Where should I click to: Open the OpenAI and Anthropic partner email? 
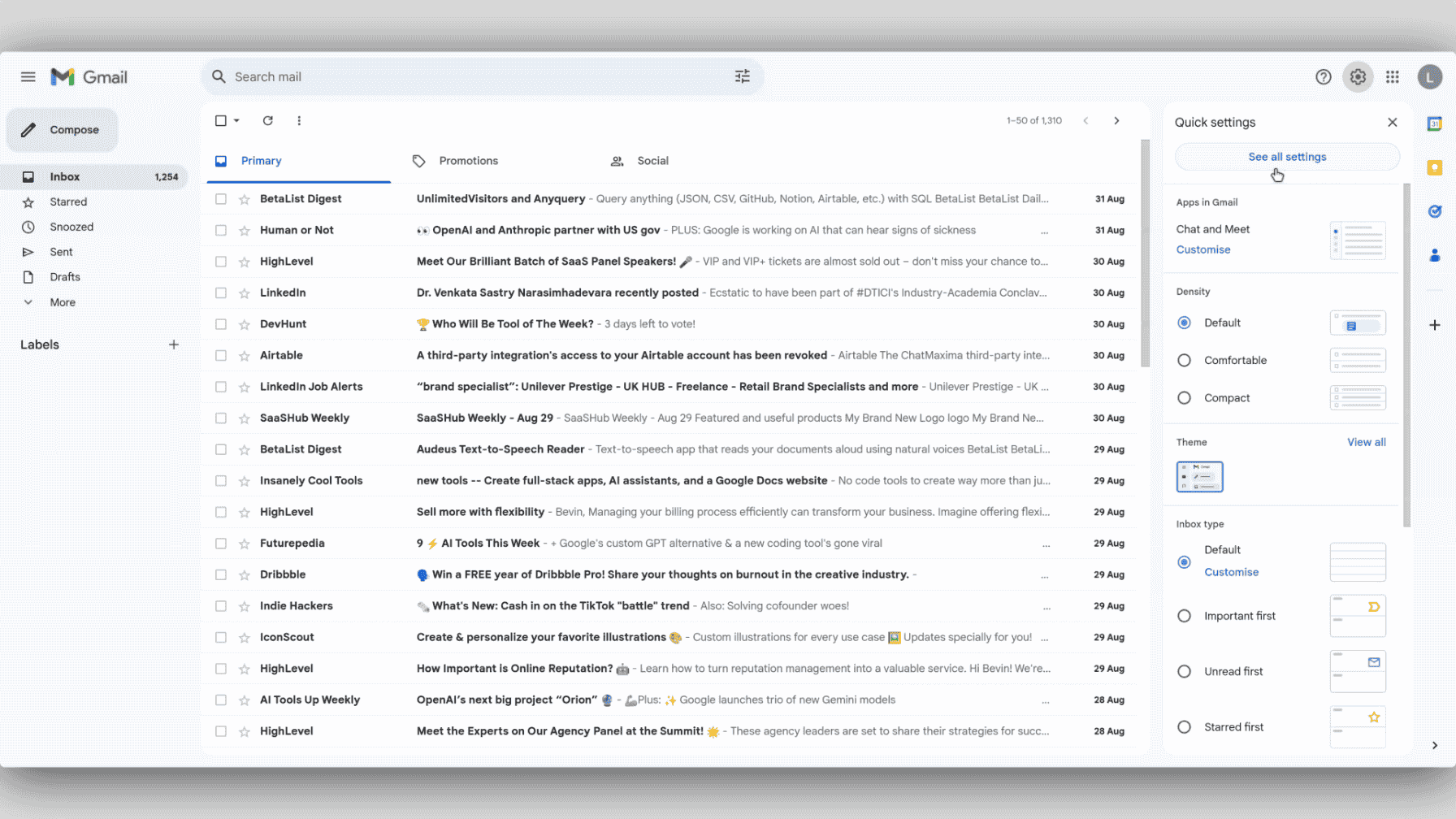pos(669,231)
